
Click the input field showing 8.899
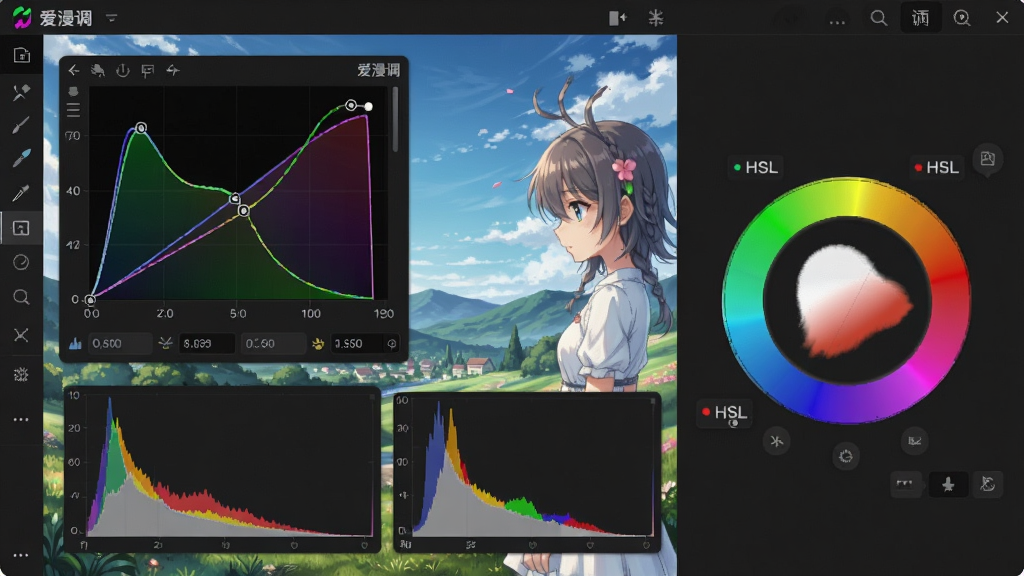coord(206,344)
